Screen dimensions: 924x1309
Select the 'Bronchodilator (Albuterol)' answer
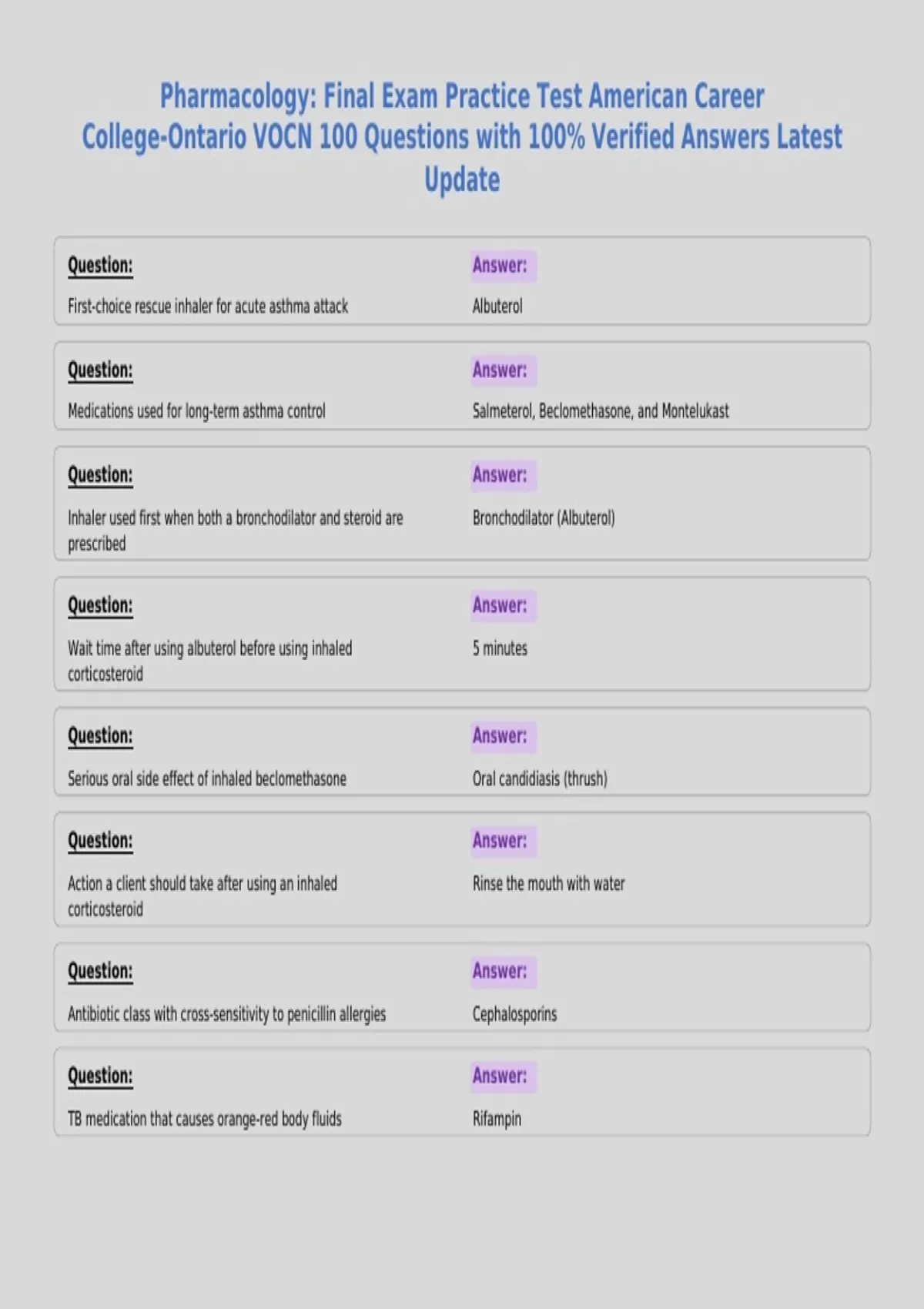pos(544,517)
